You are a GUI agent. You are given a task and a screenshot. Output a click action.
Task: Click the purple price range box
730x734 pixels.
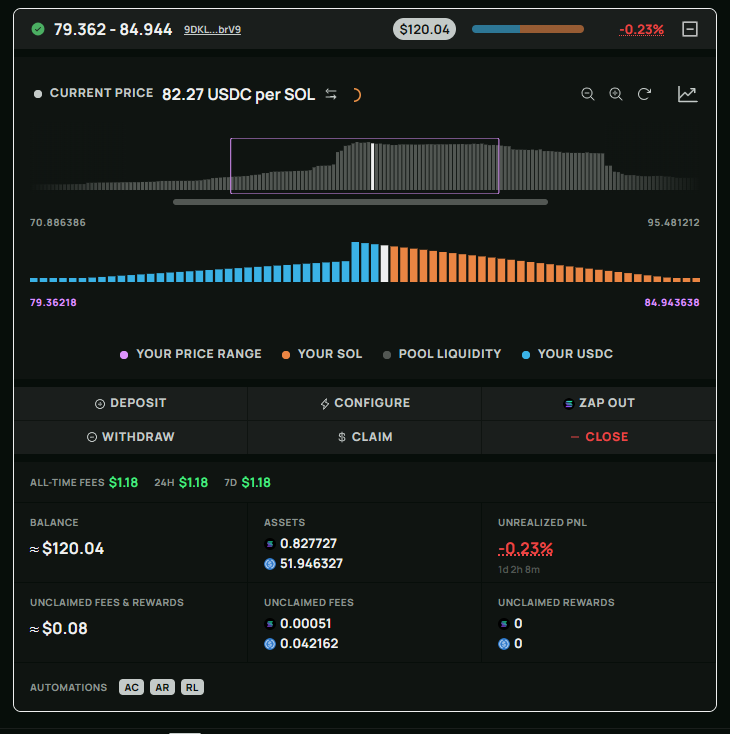365,166
